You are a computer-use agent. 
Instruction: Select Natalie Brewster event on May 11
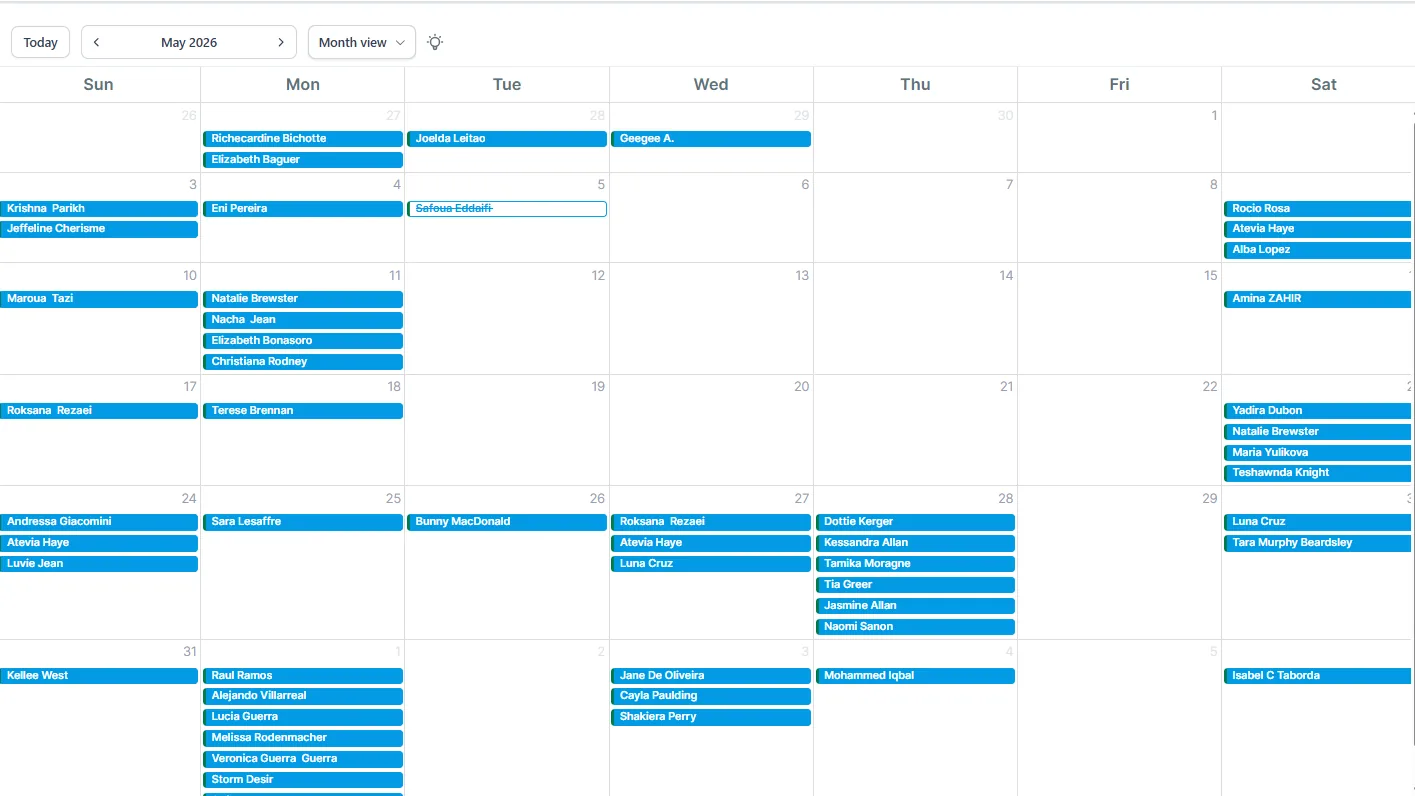click(x=303, y=299)
